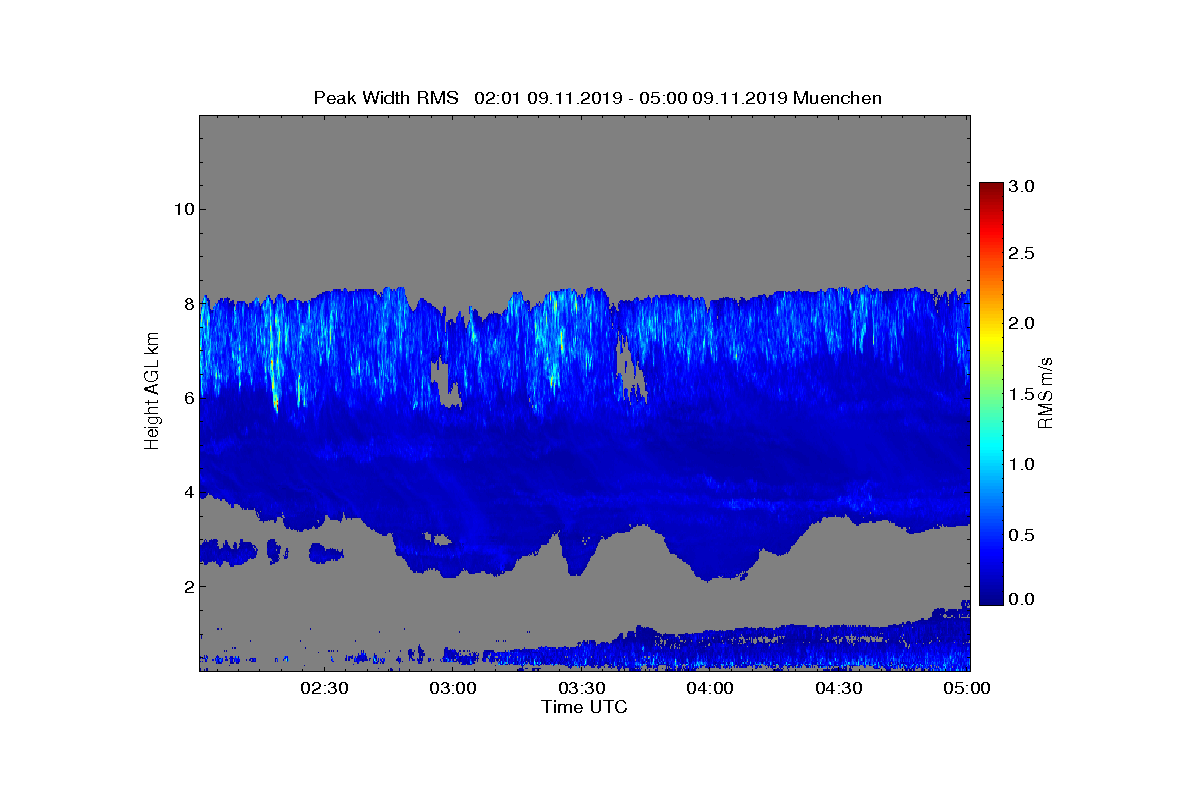Viewport: 1200px width, 800px height.
Task: Click the dark blue bottom of the colorbar
Action: click(x=991, y=597)
